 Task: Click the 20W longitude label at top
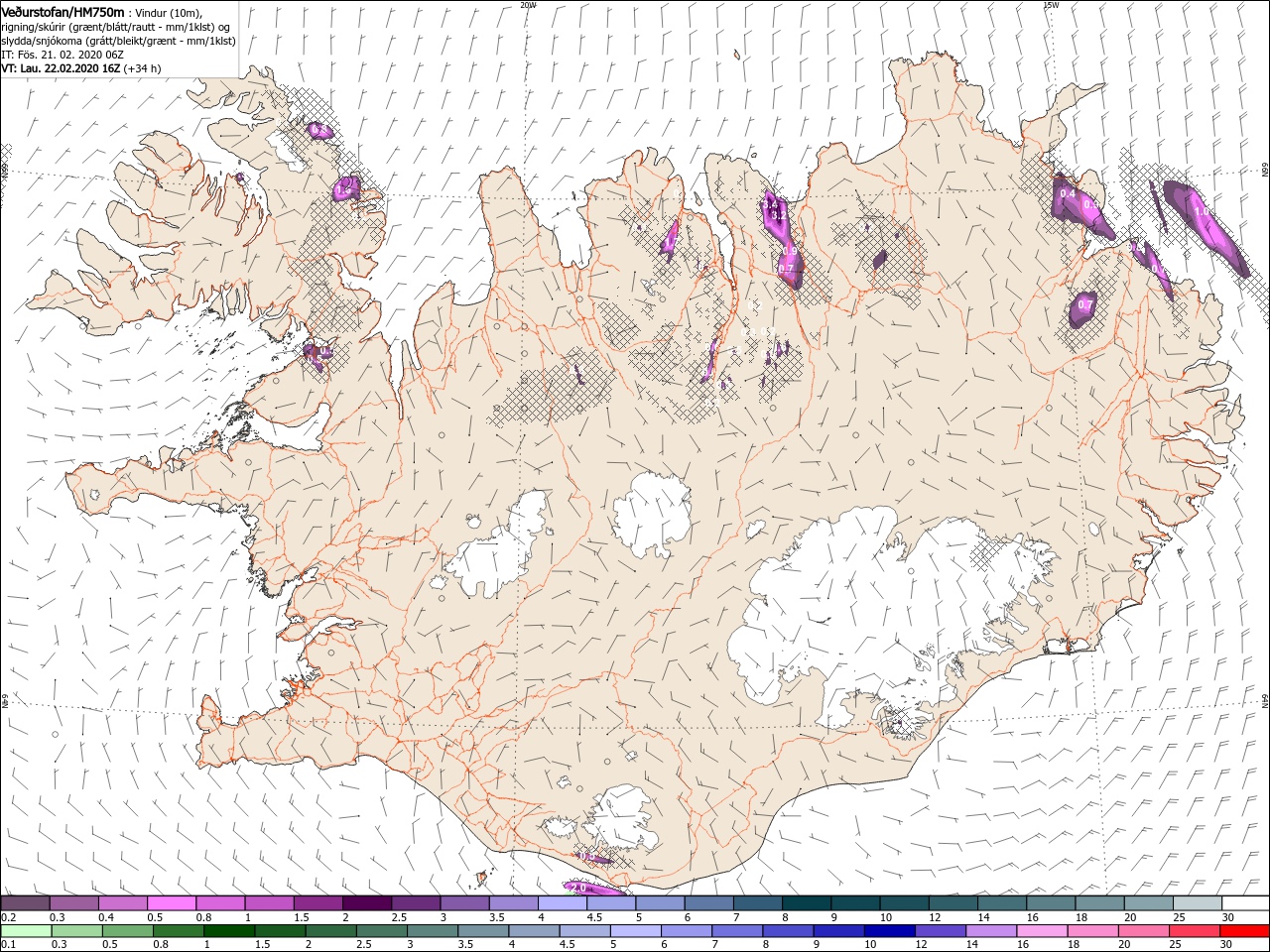point(528,4)
